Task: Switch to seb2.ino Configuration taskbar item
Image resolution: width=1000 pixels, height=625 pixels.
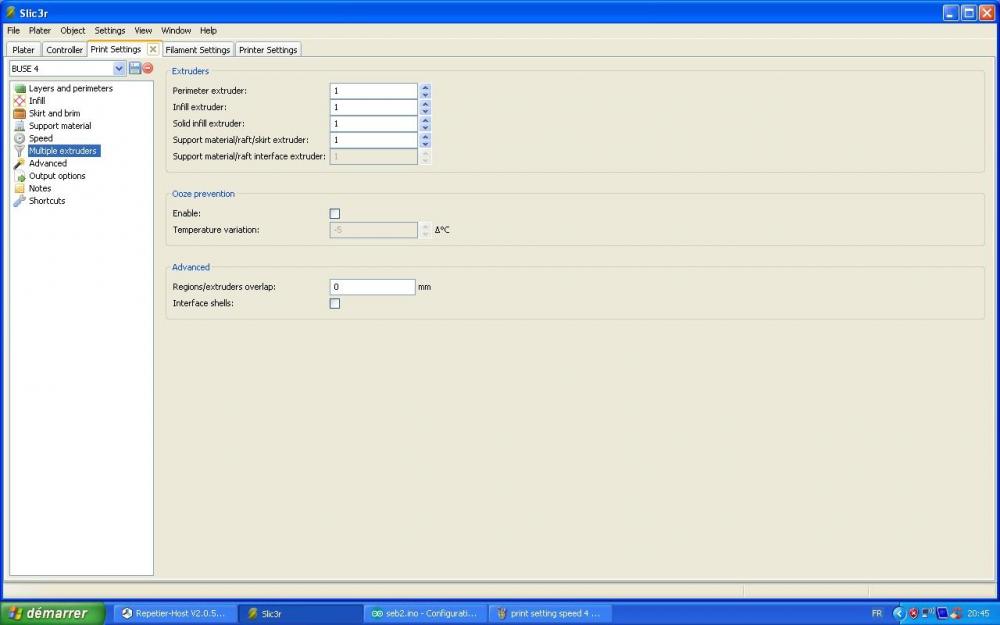Action: [425, 614]
